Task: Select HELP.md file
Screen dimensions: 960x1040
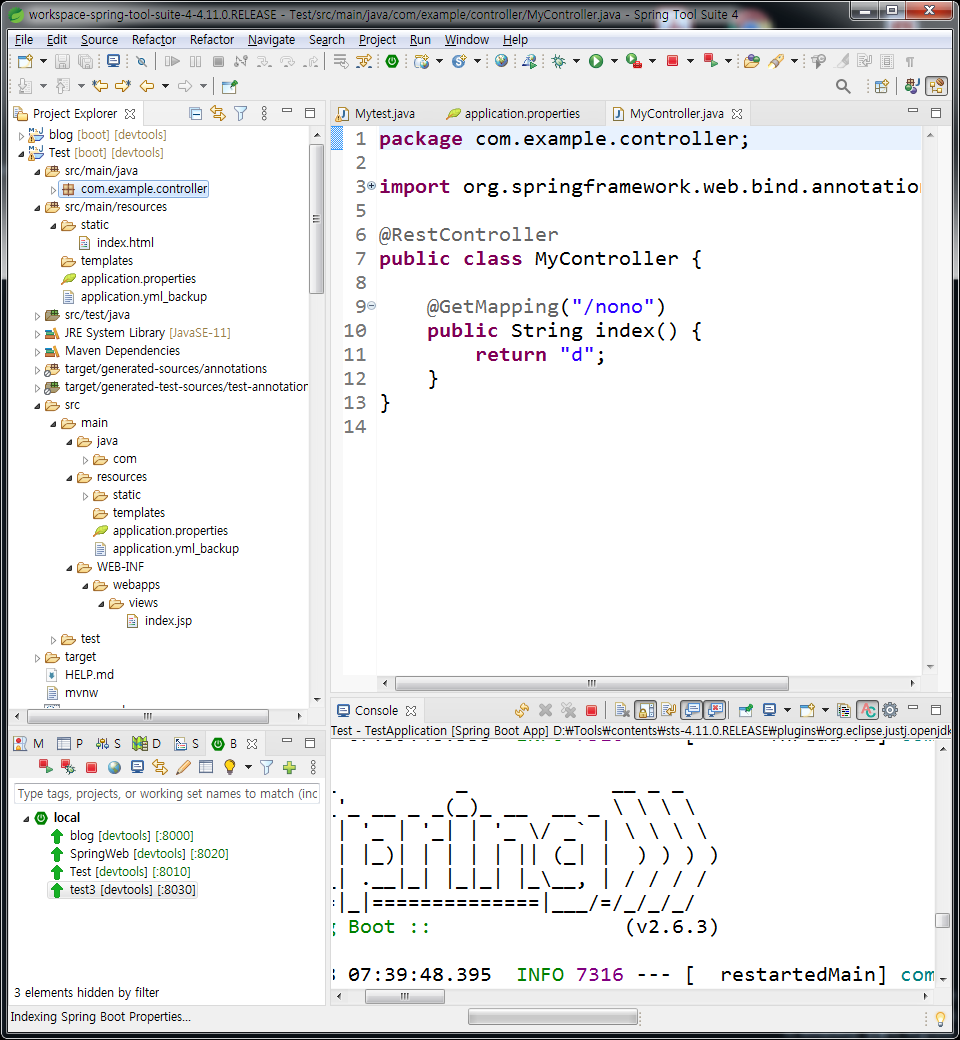Action: [89, 675]
